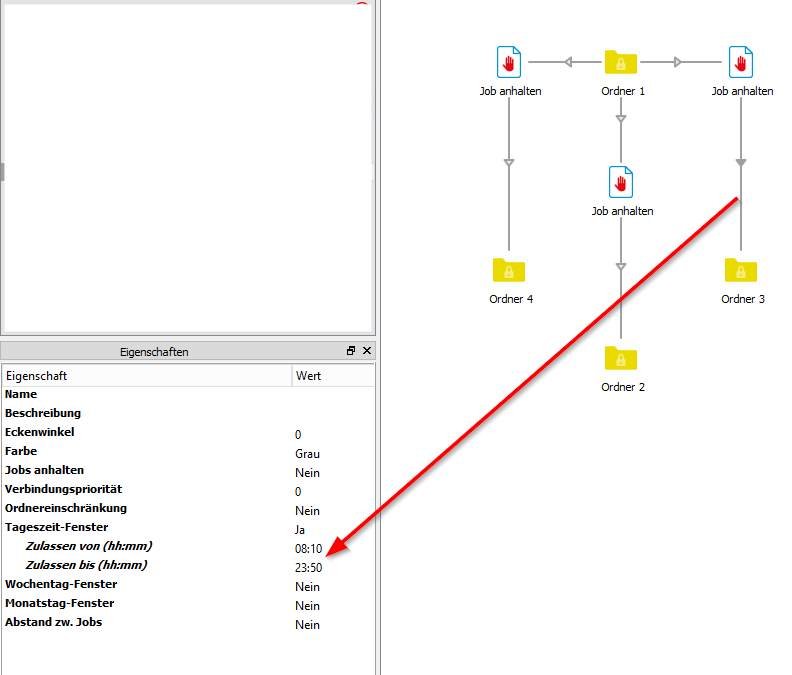Image resolution: width=792 pixels, height=675 pixels.
Task: Change Ordnereinschränkung value Nein
Action: click(307, 511)
